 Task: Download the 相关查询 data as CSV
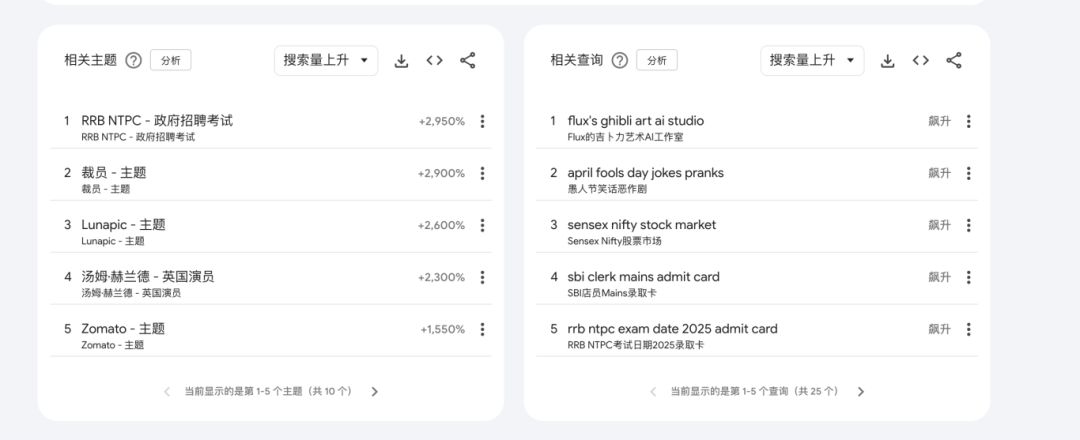click(x=887, y=61)
